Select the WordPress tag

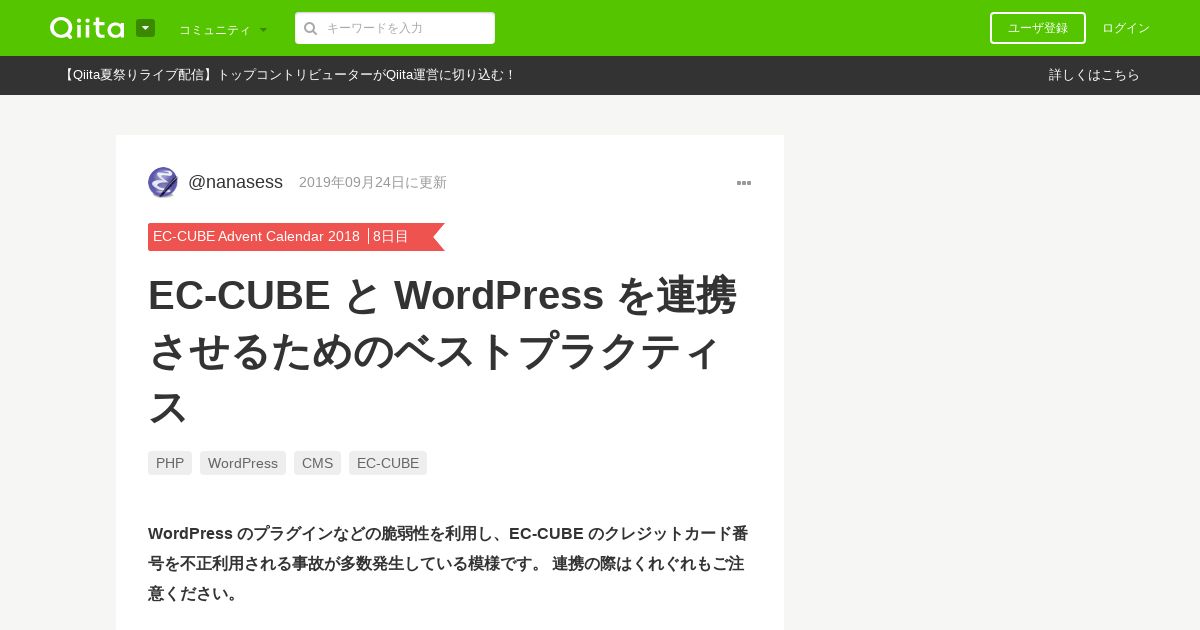coord(243,463)
